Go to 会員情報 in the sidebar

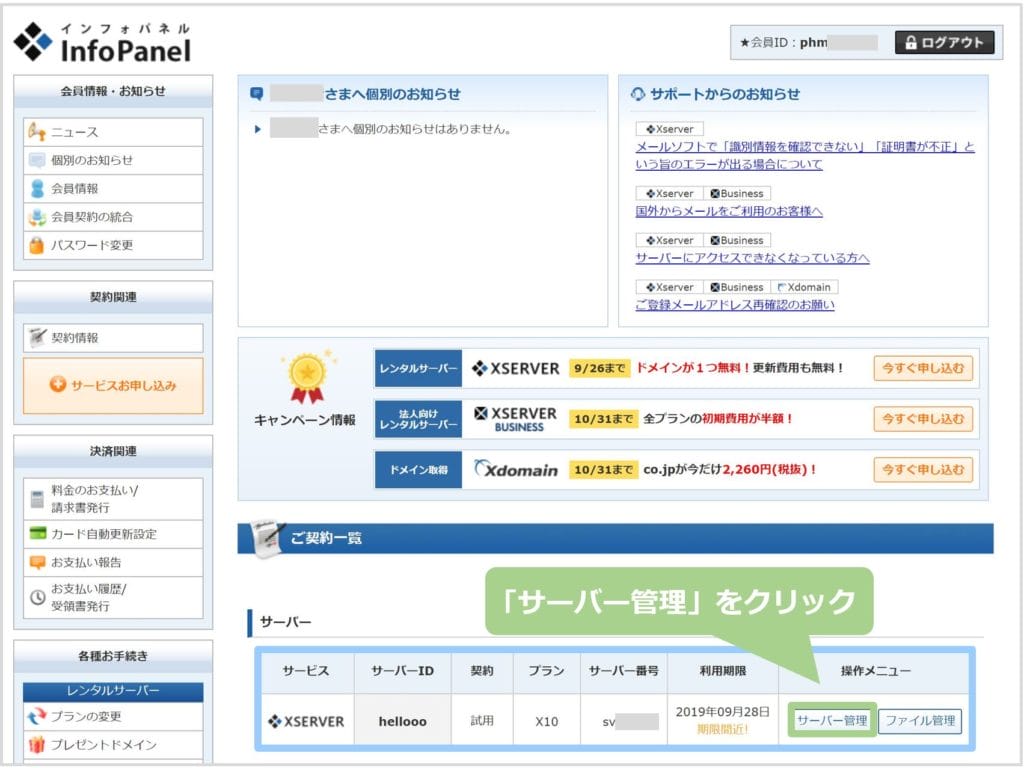tap(113, 189)
